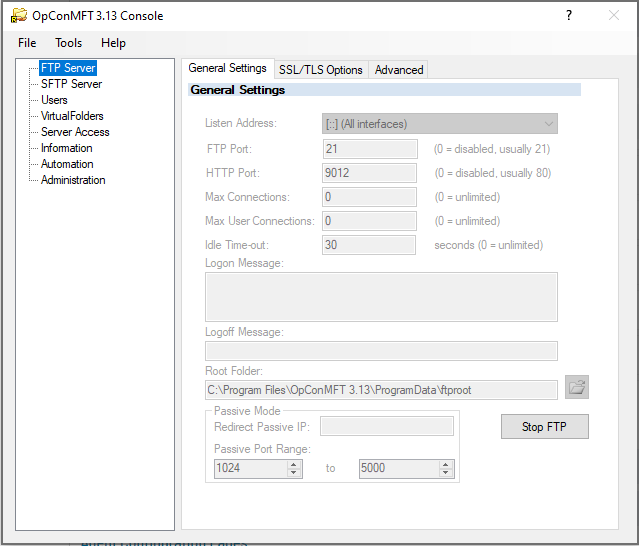The image size is (639, 546).
Task: Click the Max User Connections field
Action: (369, 221)
